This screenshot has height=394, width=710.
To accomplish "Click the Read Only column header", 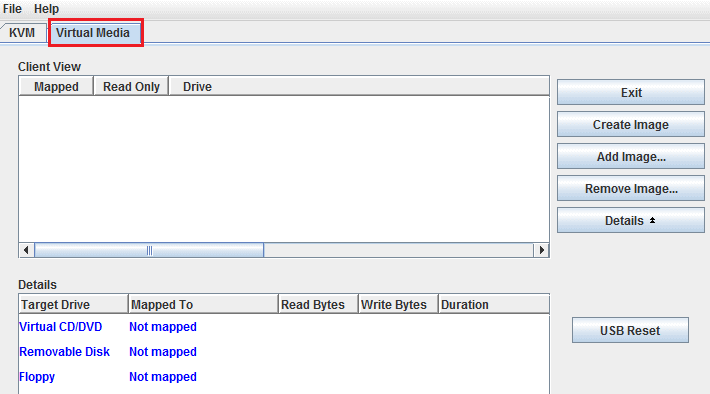I will coord(131,86).
